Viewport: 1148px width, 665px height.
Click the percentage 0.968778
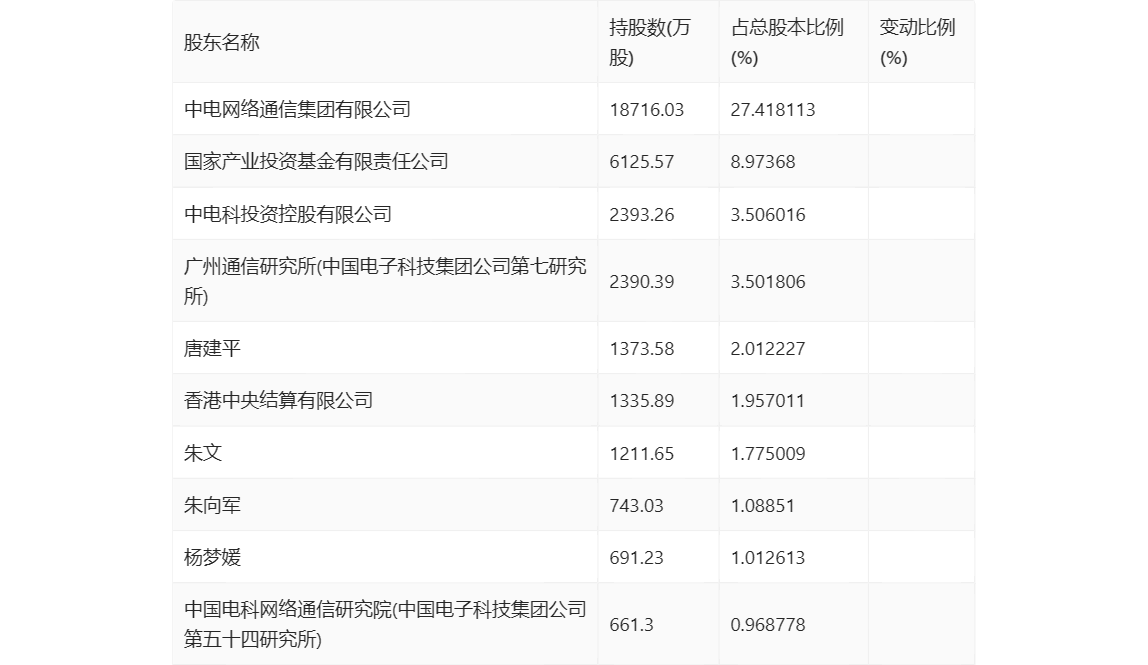pos(767,625)
